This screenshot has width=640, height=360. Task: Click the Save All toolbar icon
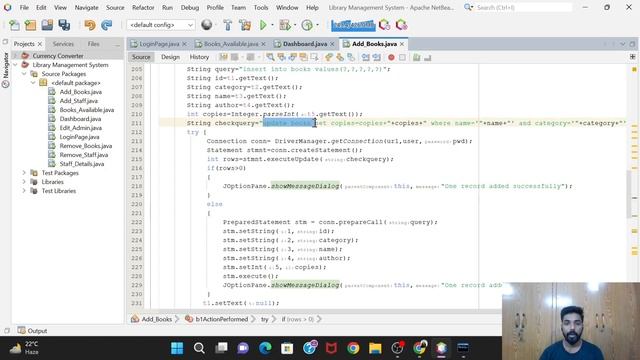(64, 25)
